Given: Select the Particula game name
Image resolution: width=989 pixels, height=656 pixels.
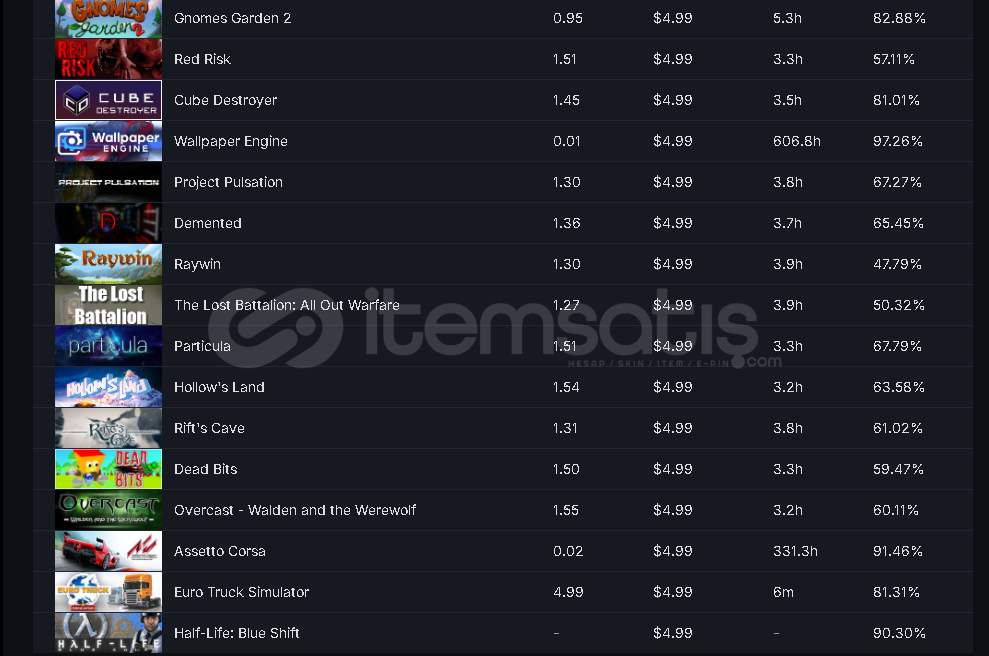Looking at the screenshot, I should (202, 346).
